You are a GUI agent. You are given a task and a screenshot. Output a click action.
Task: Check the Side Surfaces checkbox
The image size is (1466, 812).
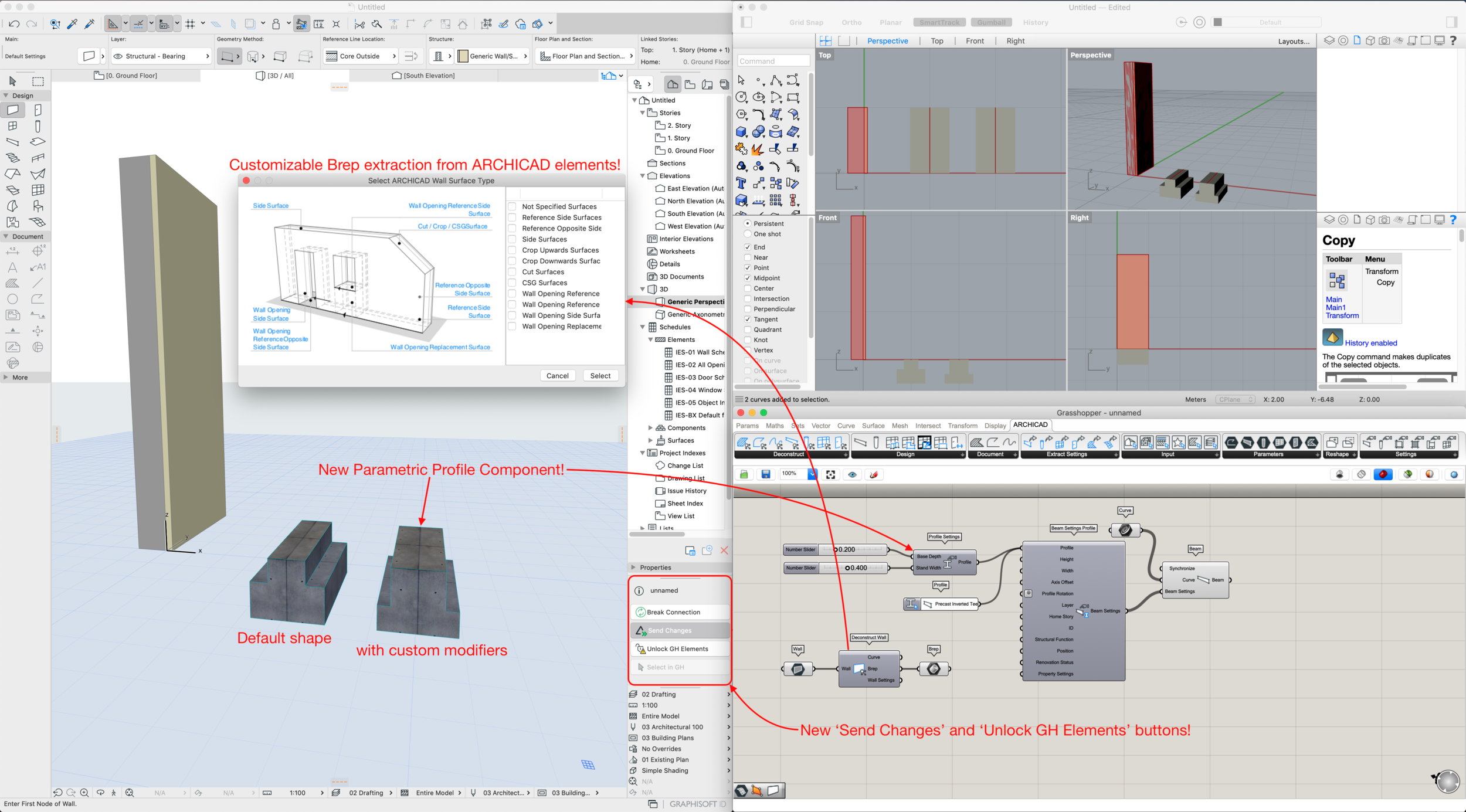click(x=512, y=239)
